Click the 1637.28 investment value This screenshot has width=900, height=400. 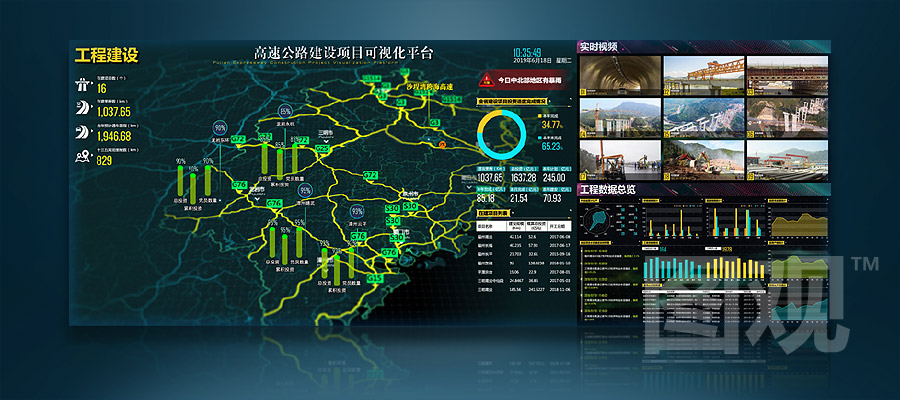point(523,178)
